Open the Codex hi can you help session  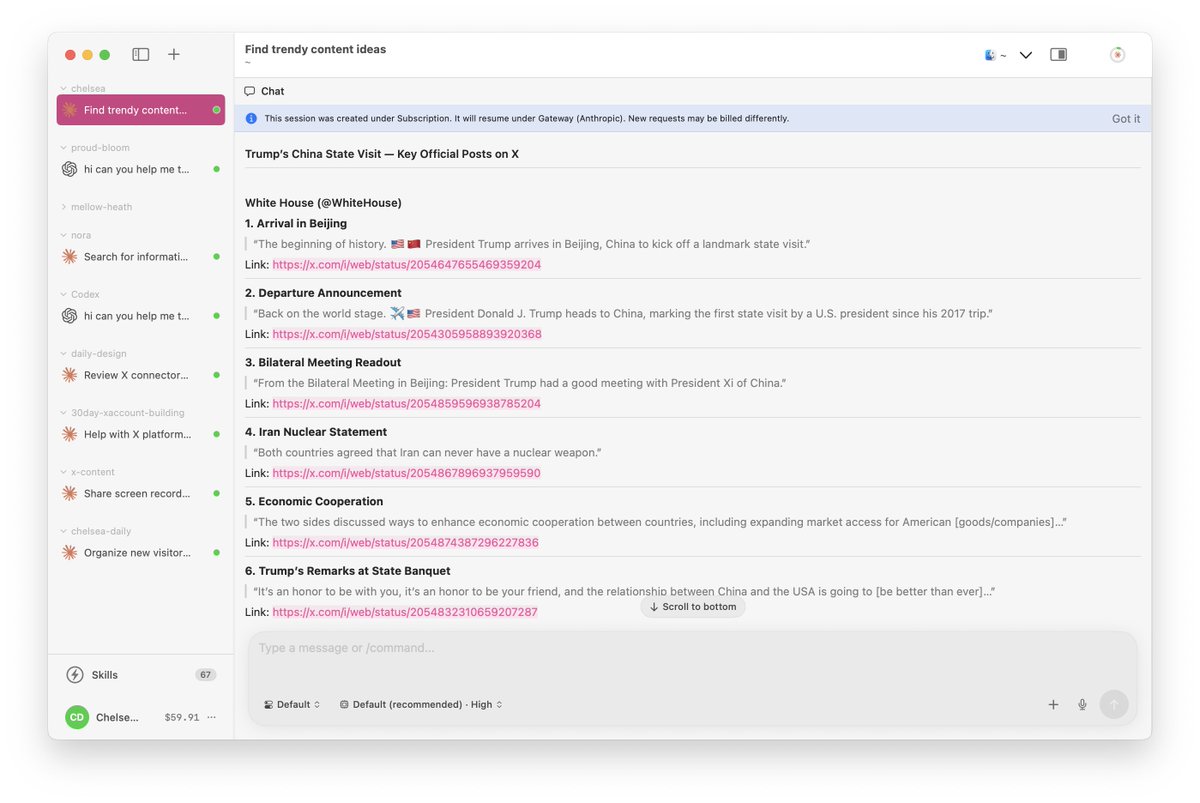(x=141, y=316)
